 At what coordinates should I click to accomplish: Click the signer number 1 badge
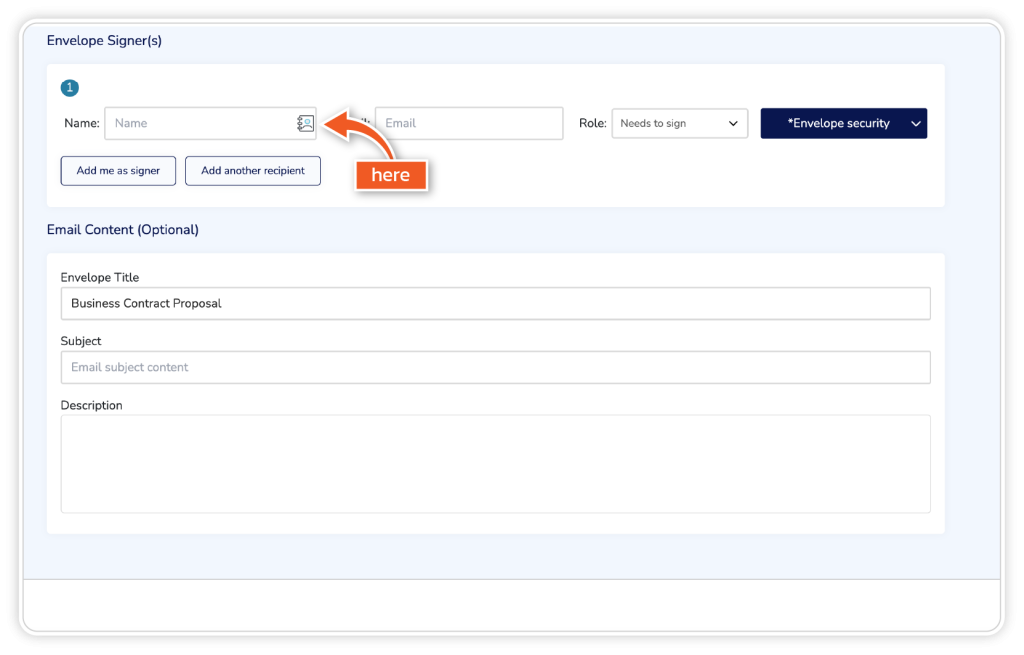[x=69, y=88]
